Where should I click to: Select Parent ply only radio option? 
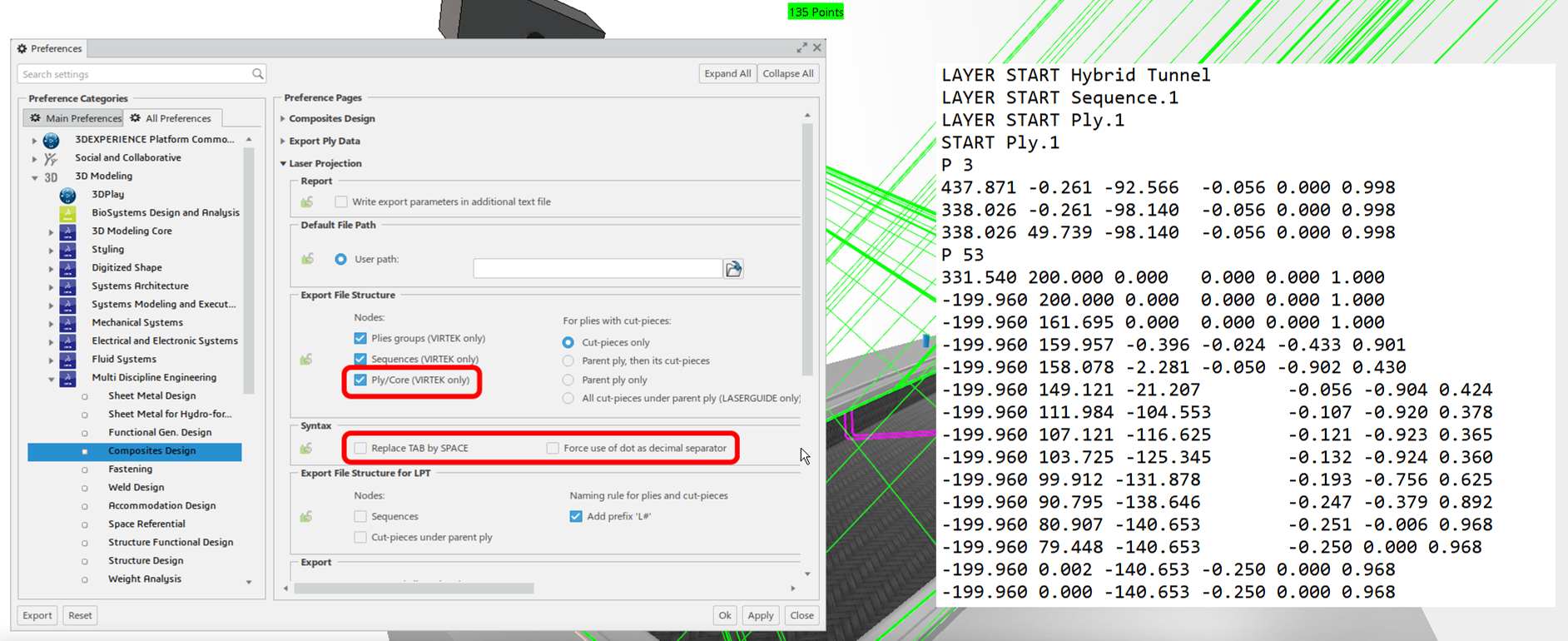coord(568,380)
